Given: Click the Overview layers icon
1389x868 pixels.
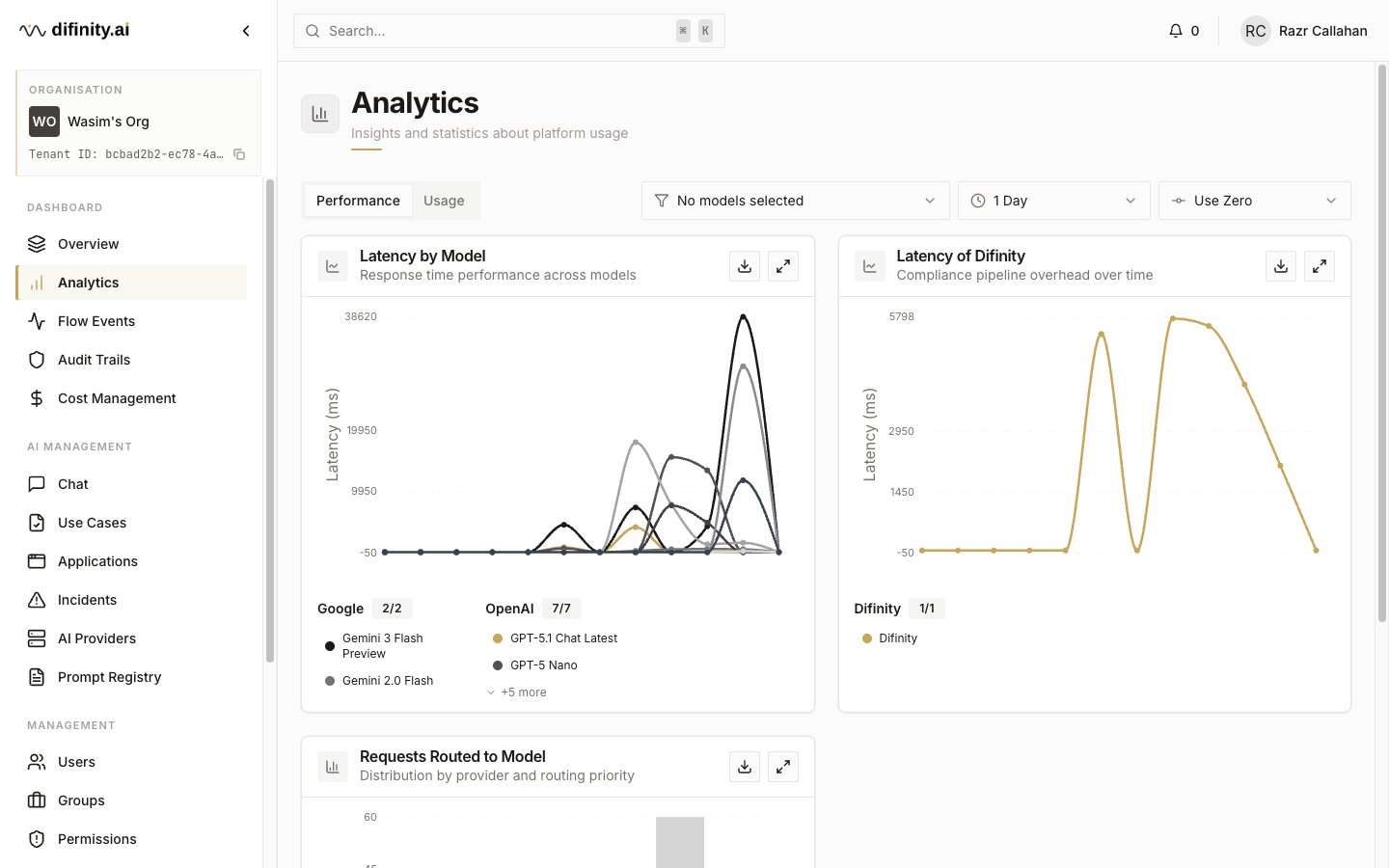Looking at the screenshot, I should tap(37, 244).
